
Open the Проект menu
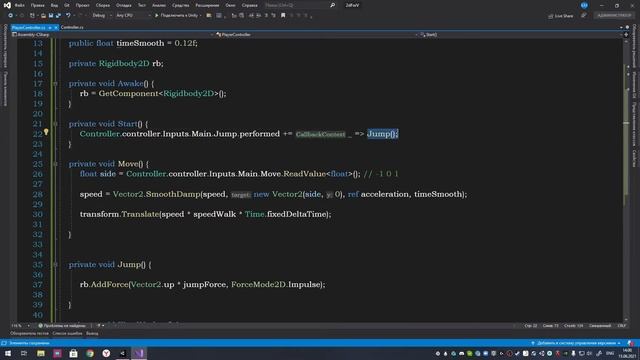82,5
